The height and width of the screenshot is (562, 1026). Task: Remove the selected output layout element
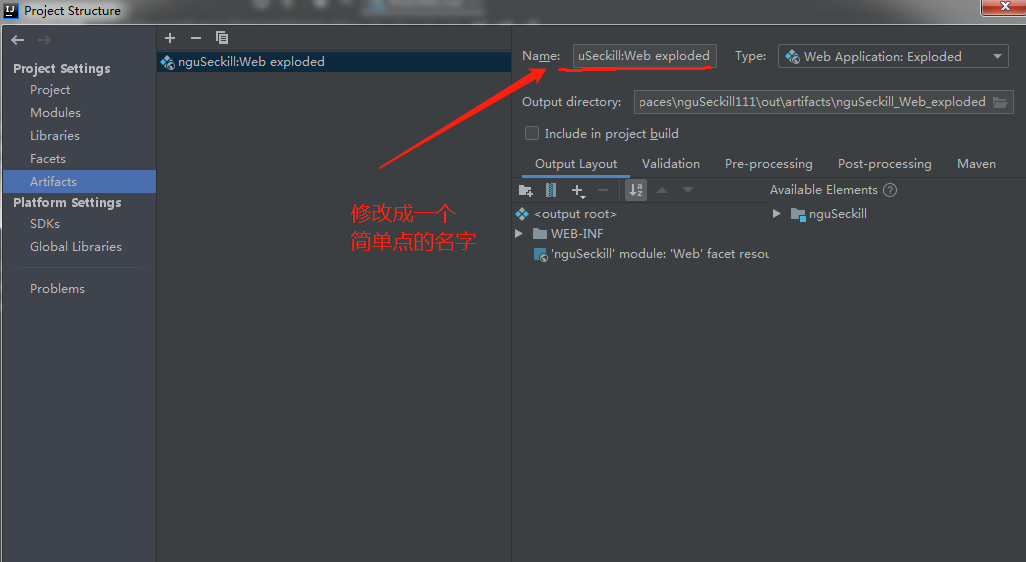pyautogui.click(x=603, y=190)
